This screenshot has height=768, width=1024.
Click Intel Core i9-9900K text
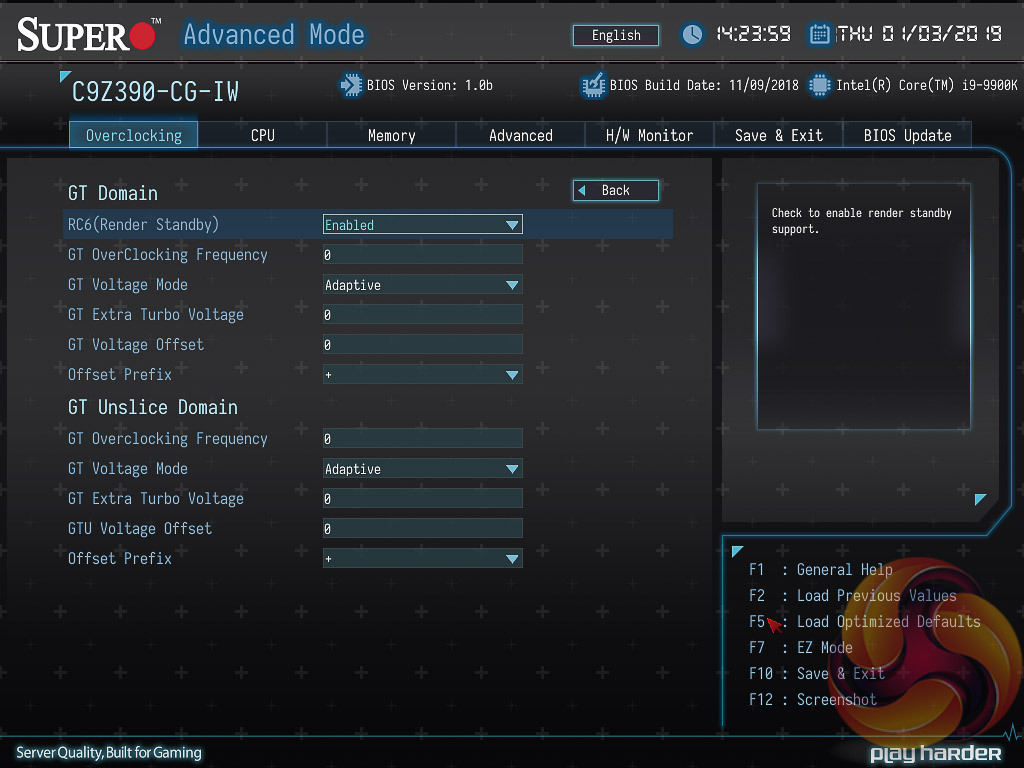pos(927,86)
